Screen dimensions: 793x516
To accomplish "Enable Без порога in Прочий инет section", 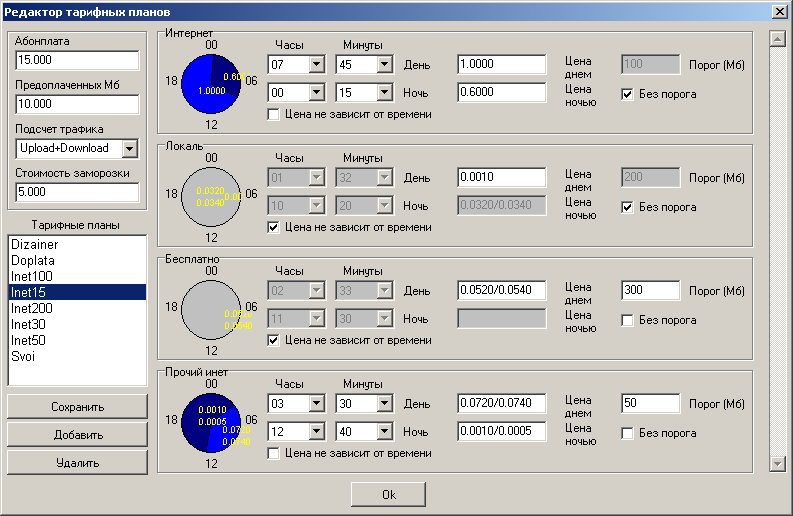I will pyautogui.click(x=628, y=433).
